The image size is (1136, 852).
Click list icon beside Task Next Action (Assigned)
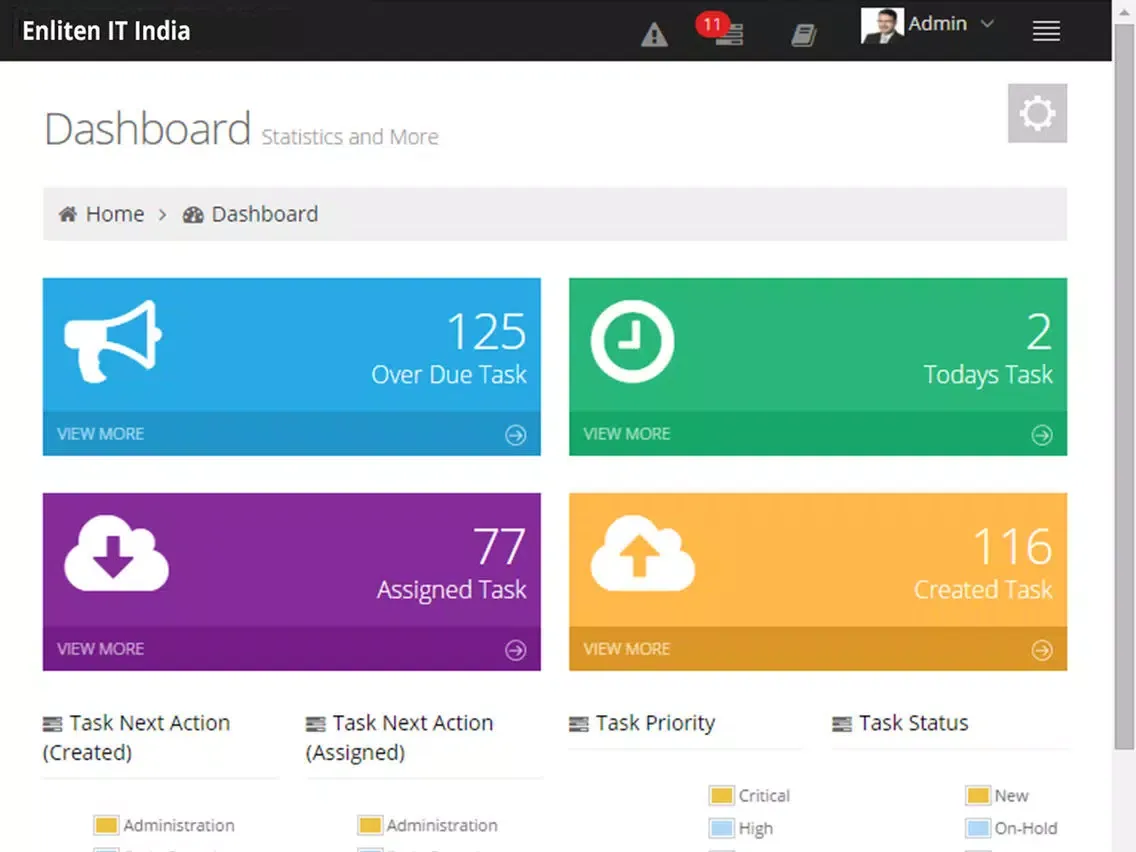[316, 724]
